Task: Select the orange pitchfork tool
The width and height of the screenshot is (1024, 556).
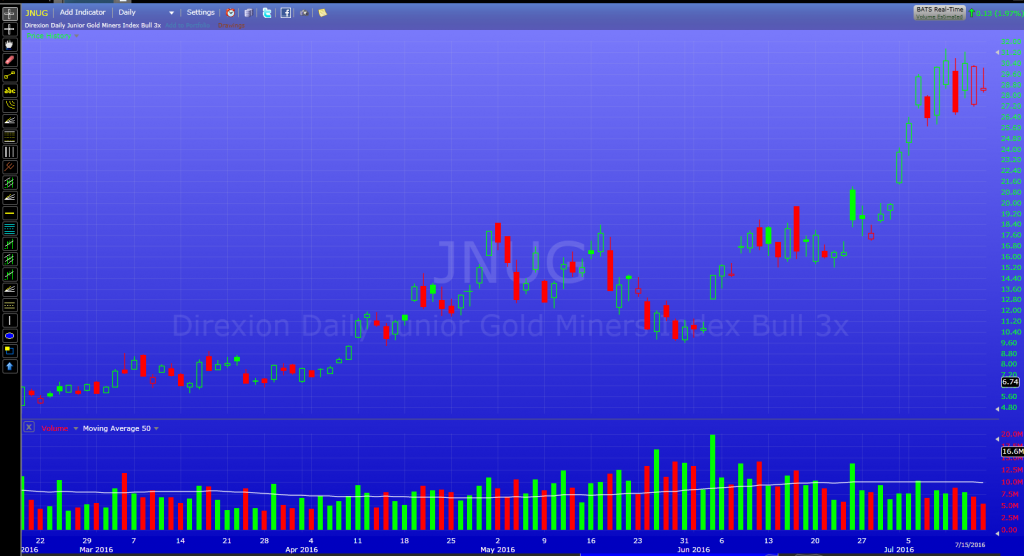Action: coord(9,167)
